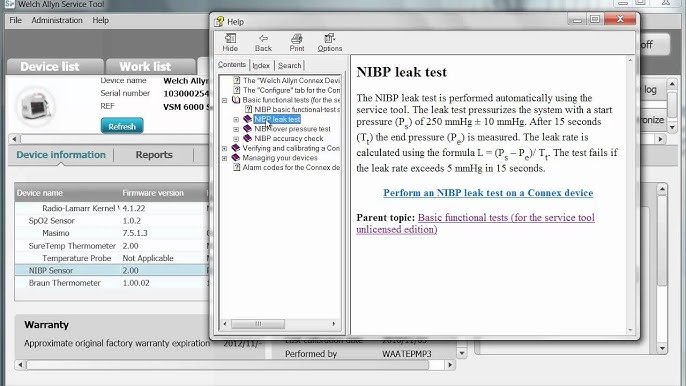Click the book icon beside Verifying and calibrating

[x=235, y=147]
